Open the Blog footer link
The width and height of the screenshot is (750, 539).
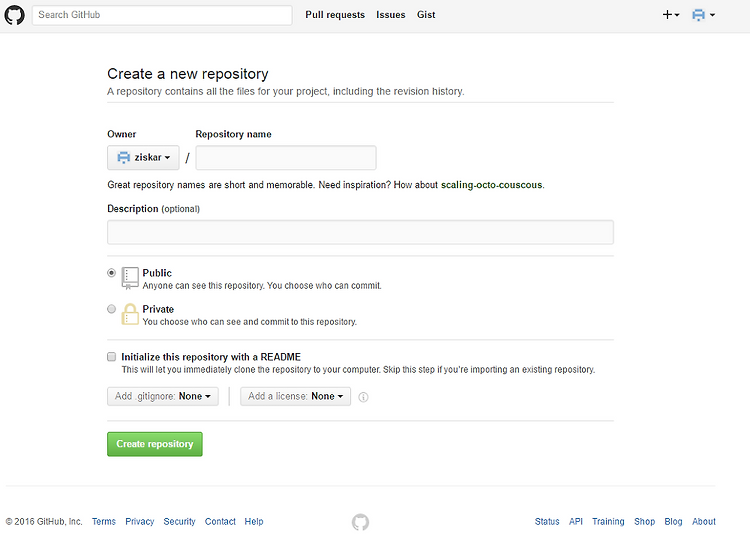tap(673, 522)
